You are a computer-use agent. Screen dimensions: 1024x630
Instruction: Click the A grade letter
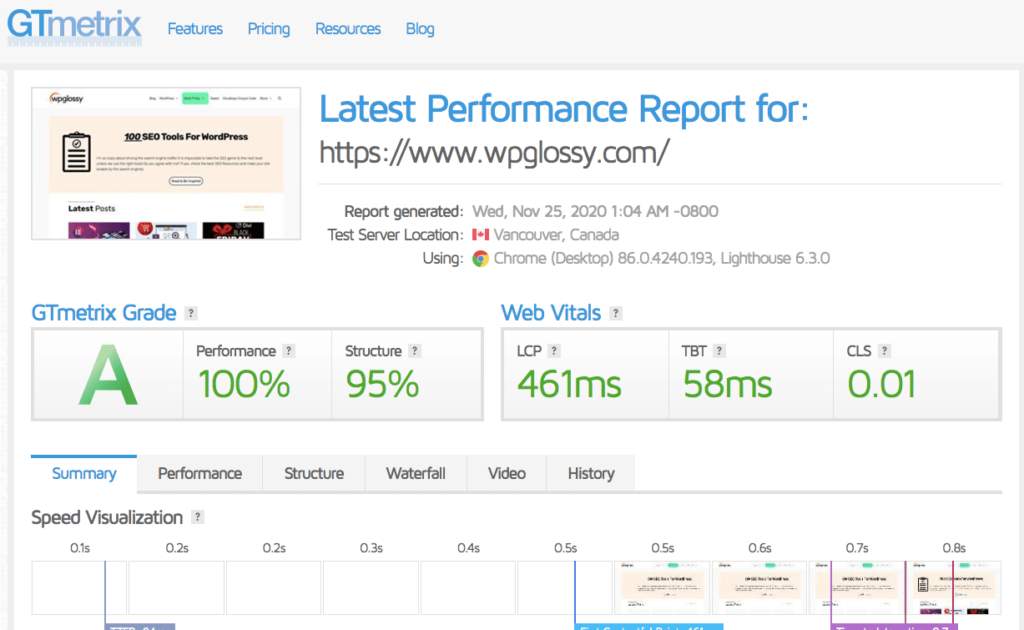point(108,375)
